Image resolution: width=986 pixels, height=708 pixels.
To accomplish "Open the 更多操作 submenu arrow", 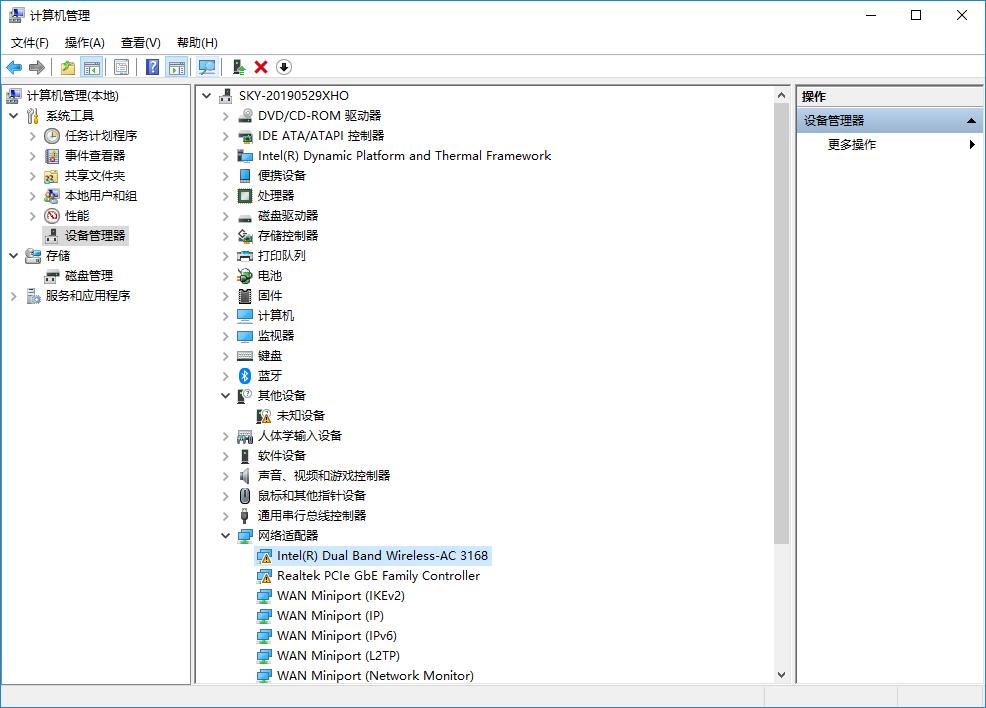I will [x=970, y=143].
